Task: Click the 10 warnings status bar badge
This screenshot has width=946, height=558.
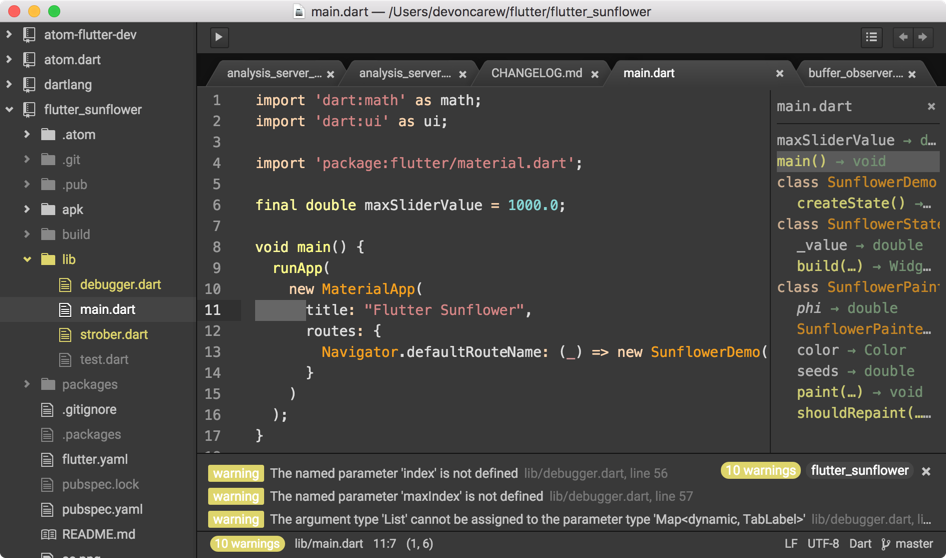Action: click(247, 544)
